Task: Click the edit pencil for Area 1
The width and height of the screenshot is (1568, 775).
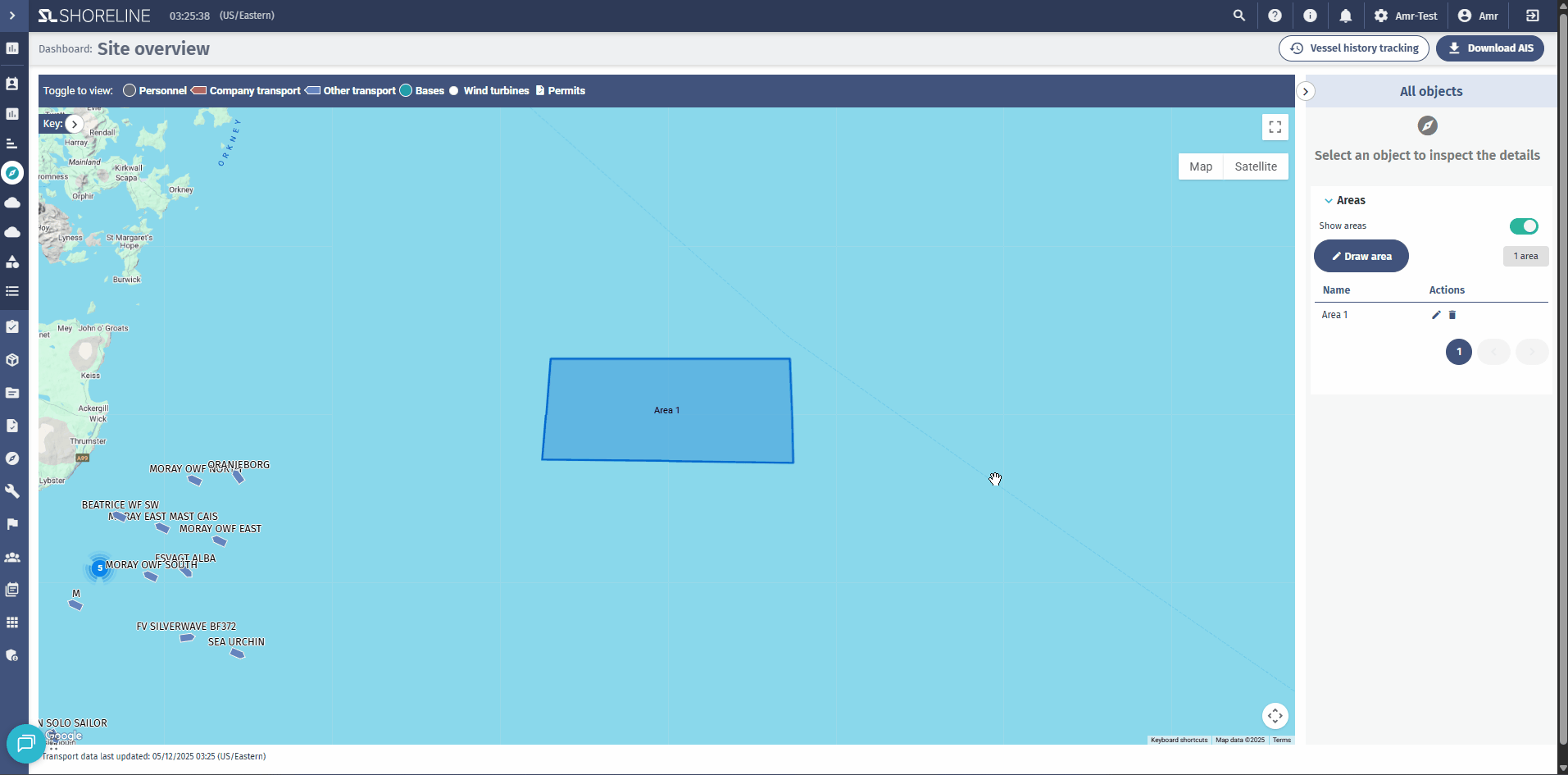Action: tap(1436, 315)
